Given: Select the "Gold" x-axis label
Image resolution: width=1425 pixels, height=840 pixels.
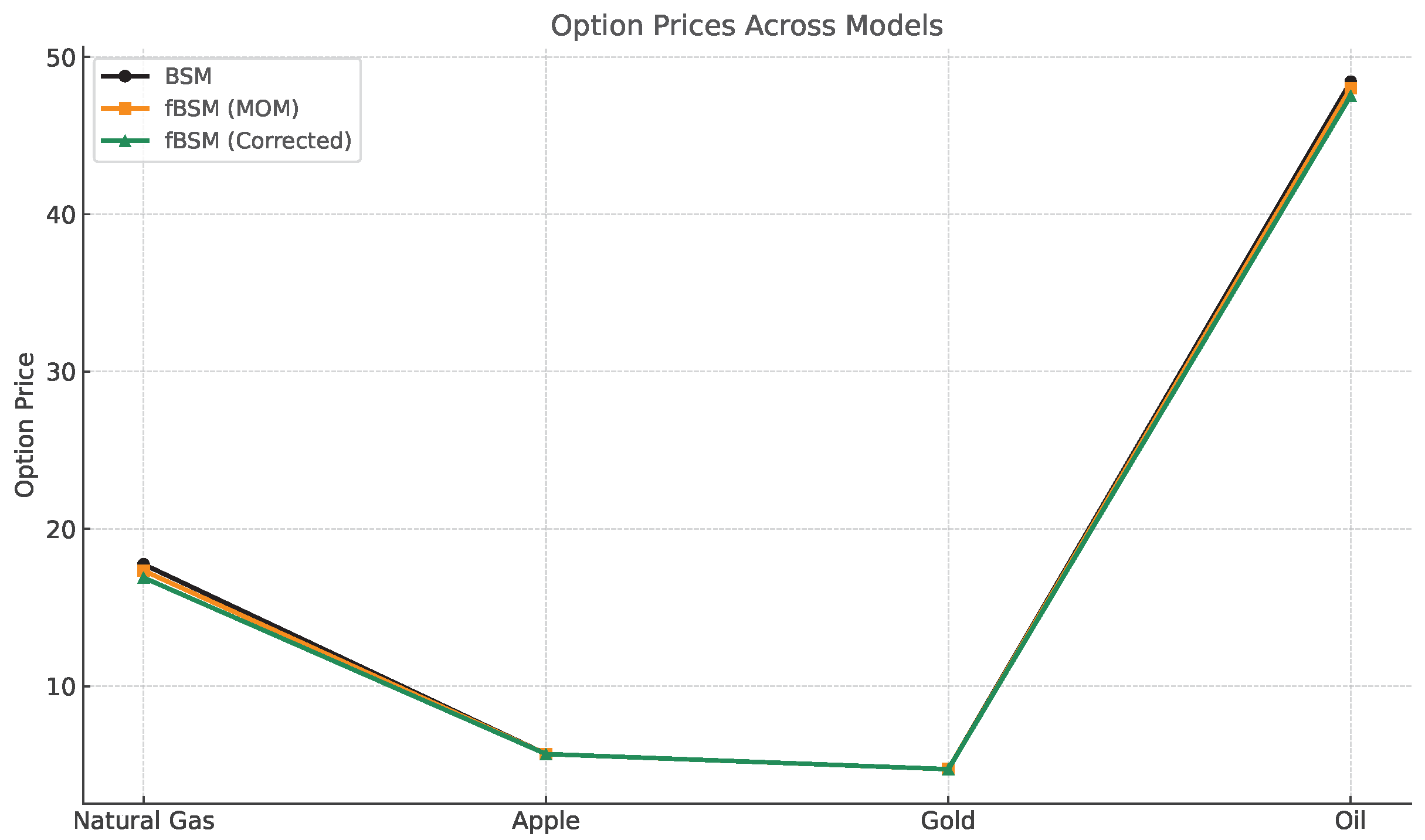Looking at the screenshot, I should (948, 821).
